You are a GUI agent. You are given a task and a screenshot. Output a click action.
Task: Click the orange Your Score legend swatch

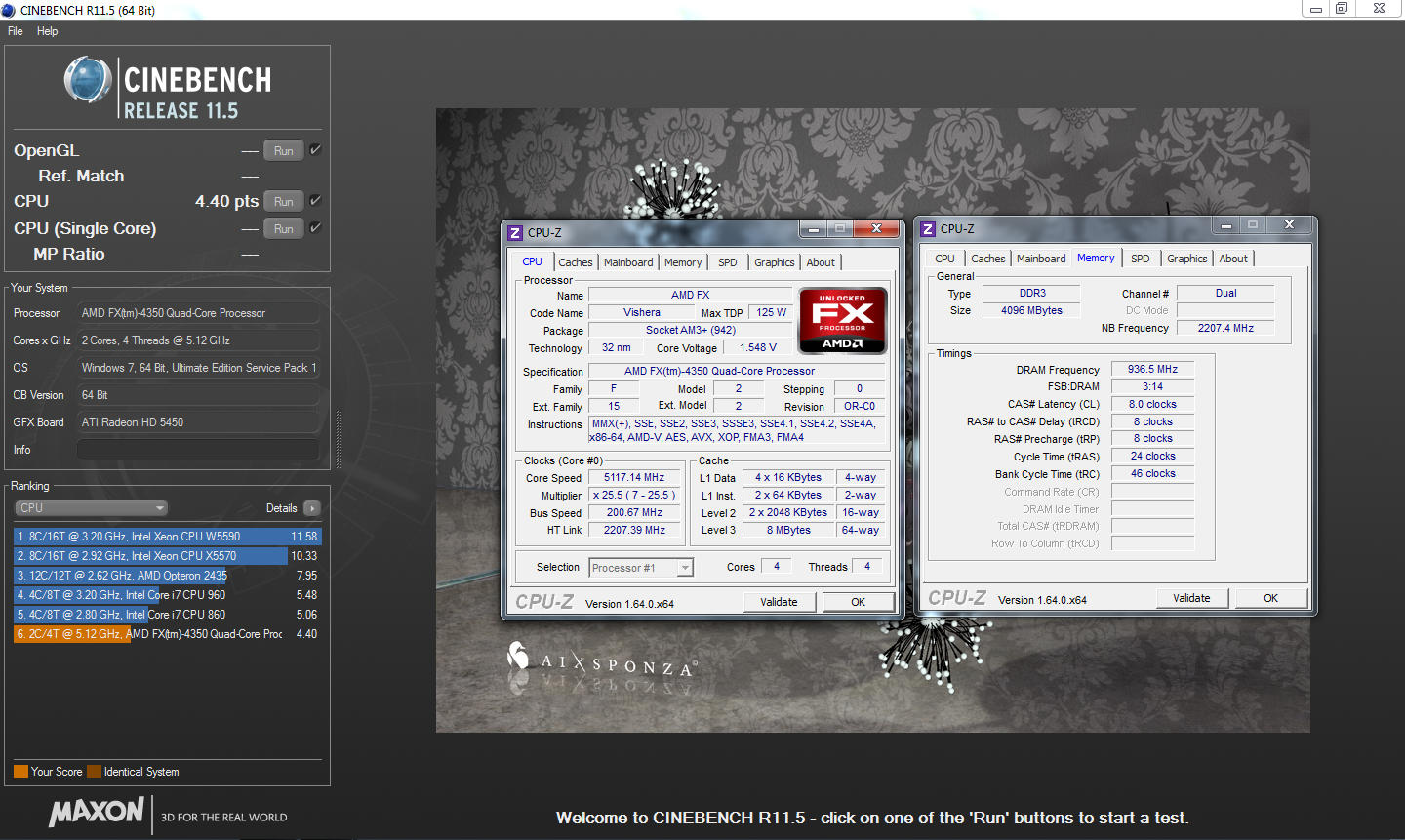20,772
